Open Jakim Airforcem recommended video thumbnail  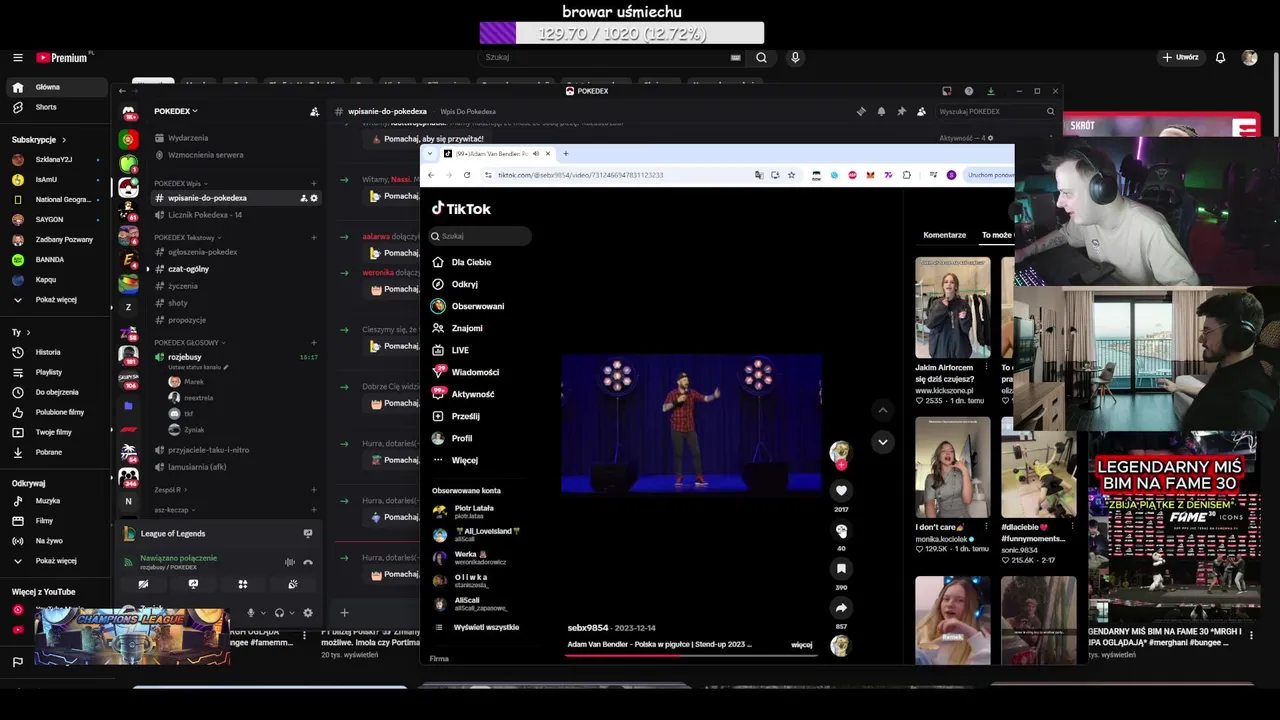pos(953,308)
